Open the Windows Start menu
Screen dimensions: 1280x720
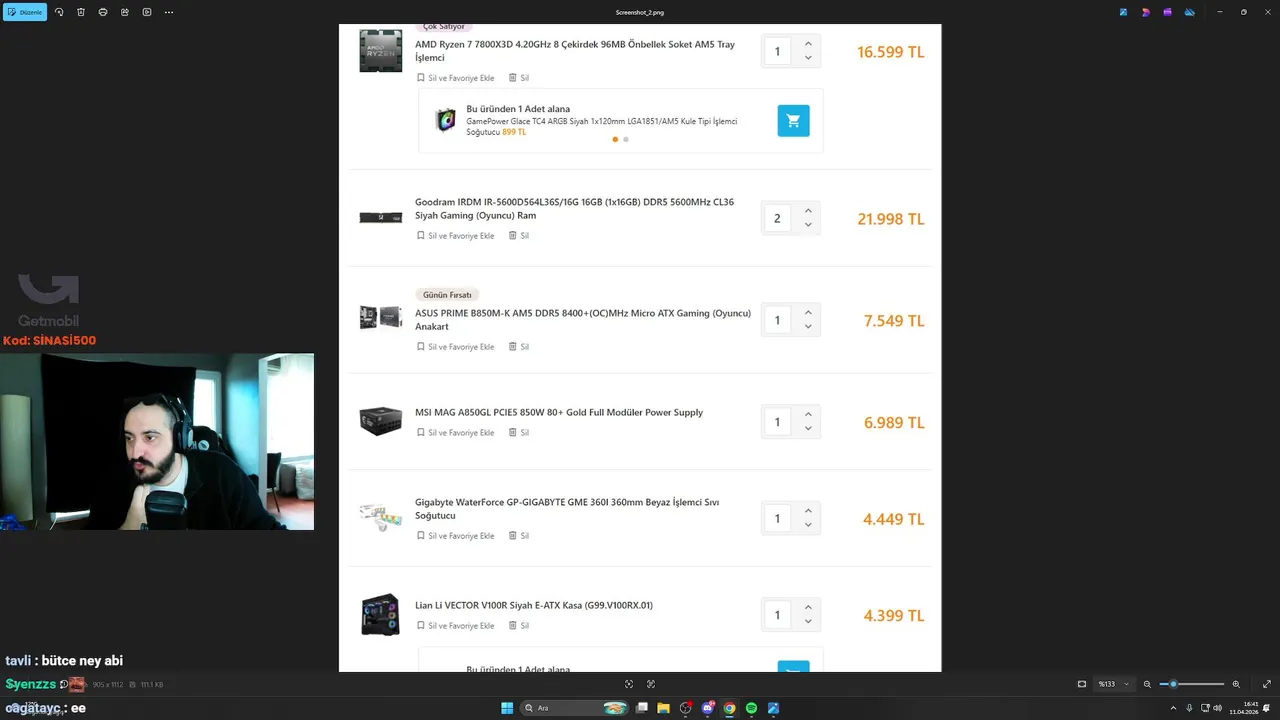pyautogui.click(x=507, y=708)
